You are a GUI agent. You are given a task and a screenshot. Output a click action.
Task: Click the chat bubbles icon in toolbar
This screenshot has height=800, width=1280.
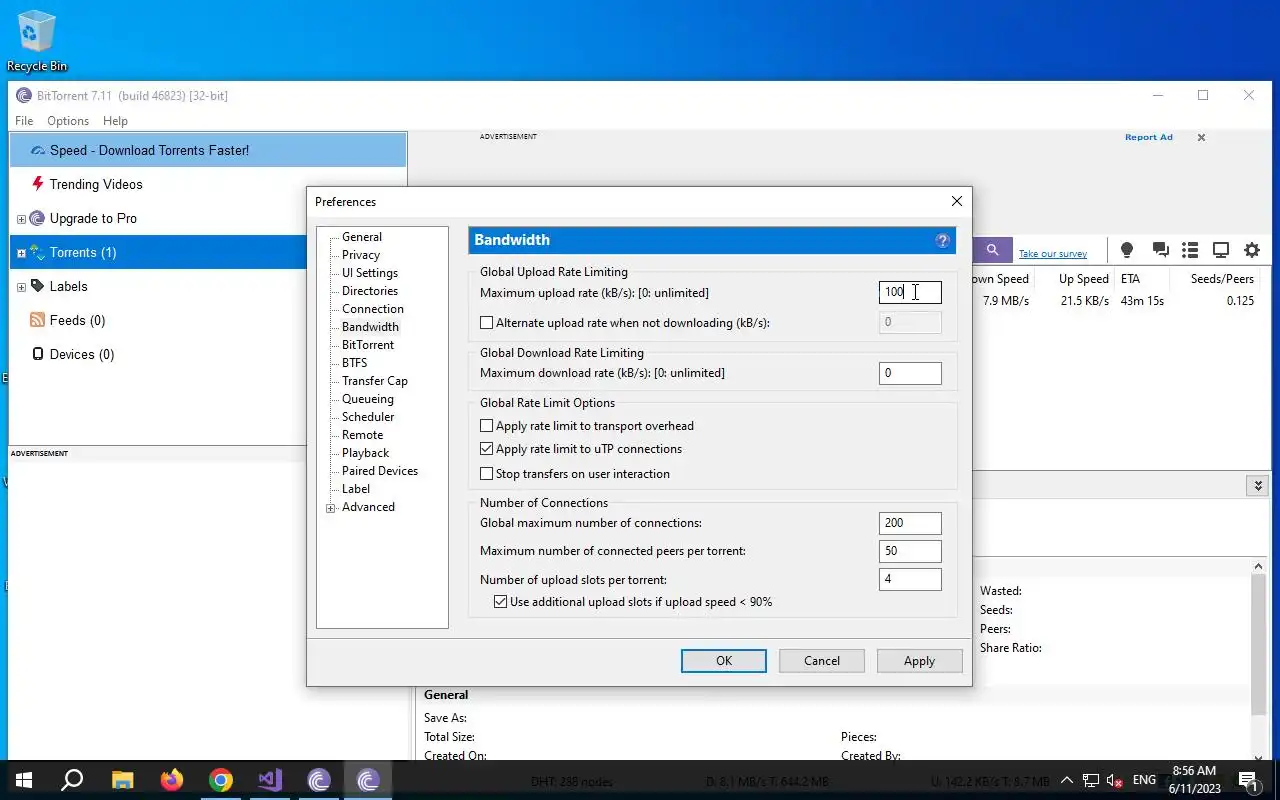[x=1160, y=250]
